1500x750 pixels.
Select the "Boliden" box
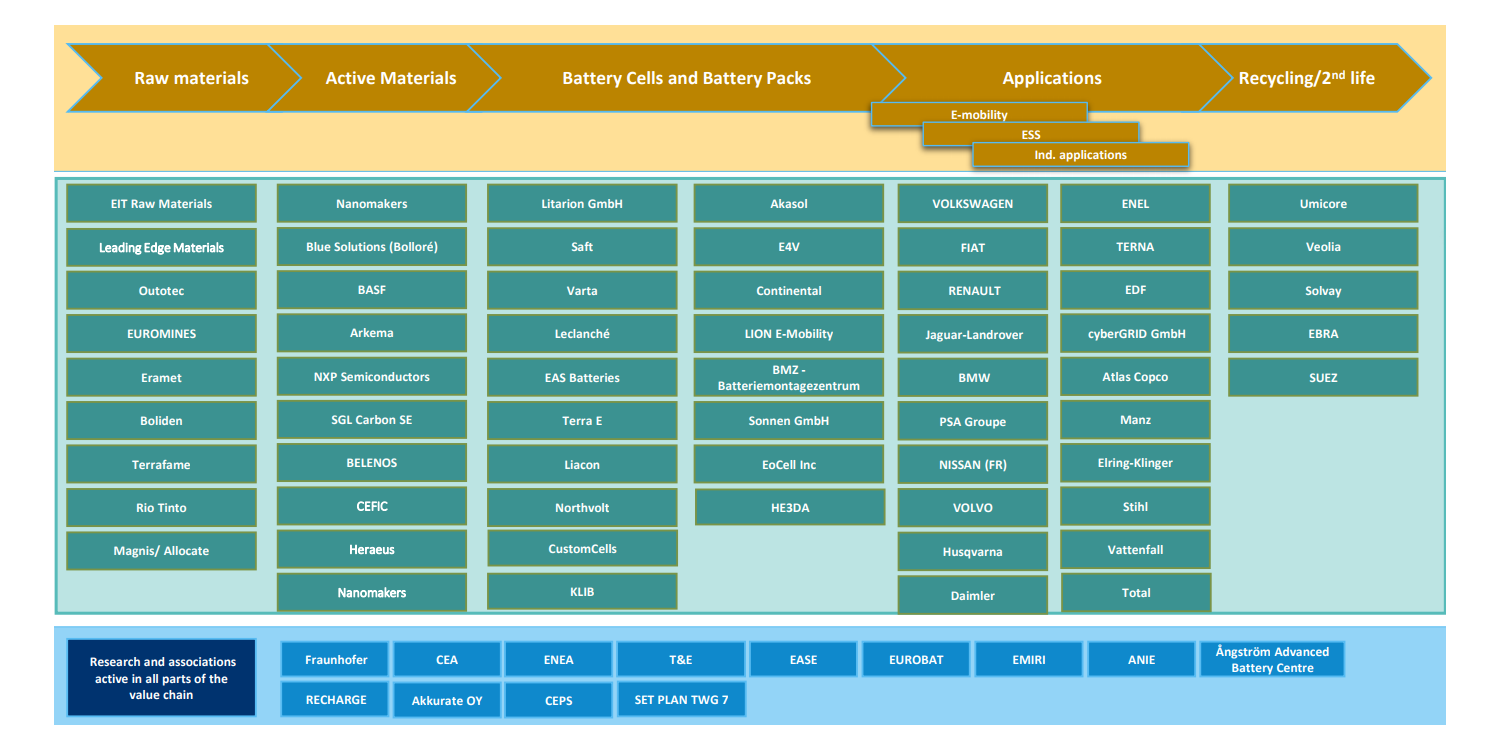pyautogui.click(x=161, y=421)
